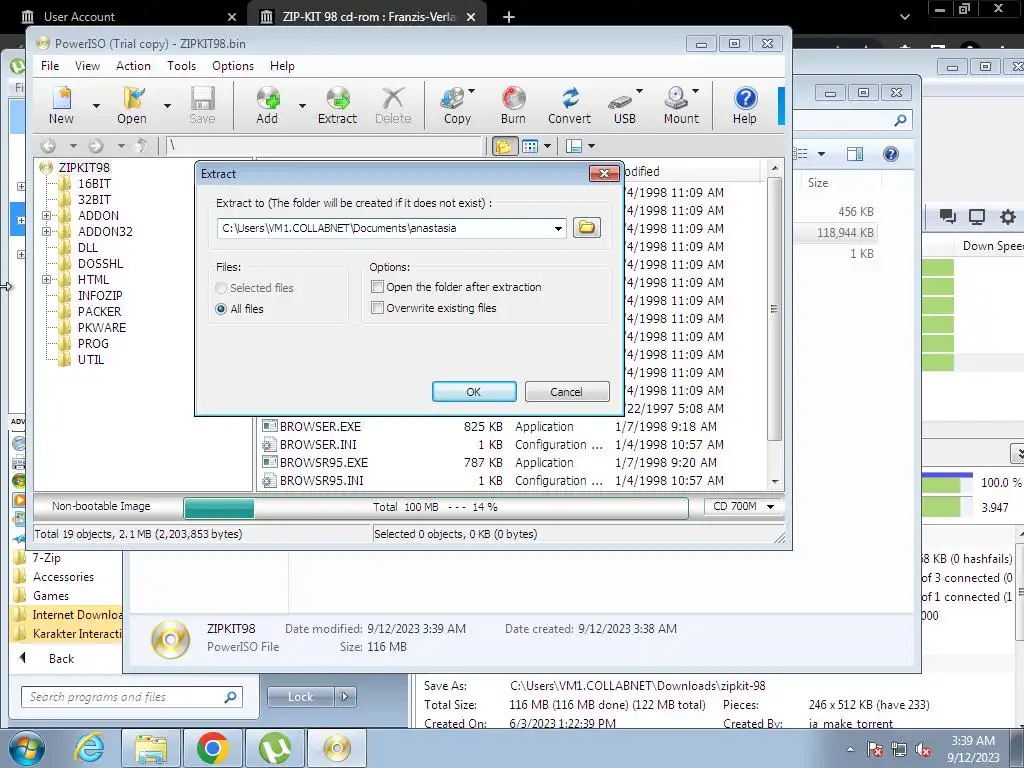Toggle the folder tree view icon
The height and width of the screenshot is (768, 1024).
pyautogui.click(x=504, y=146)
